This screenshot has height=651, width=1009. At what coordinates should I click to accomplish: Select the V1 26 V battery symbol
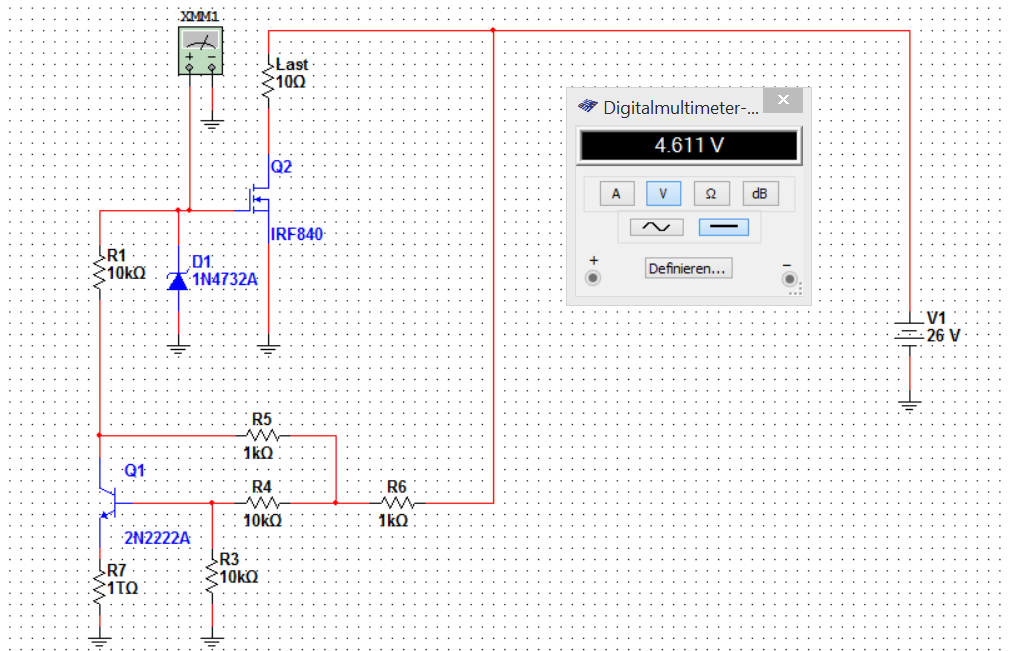point(909,335)
